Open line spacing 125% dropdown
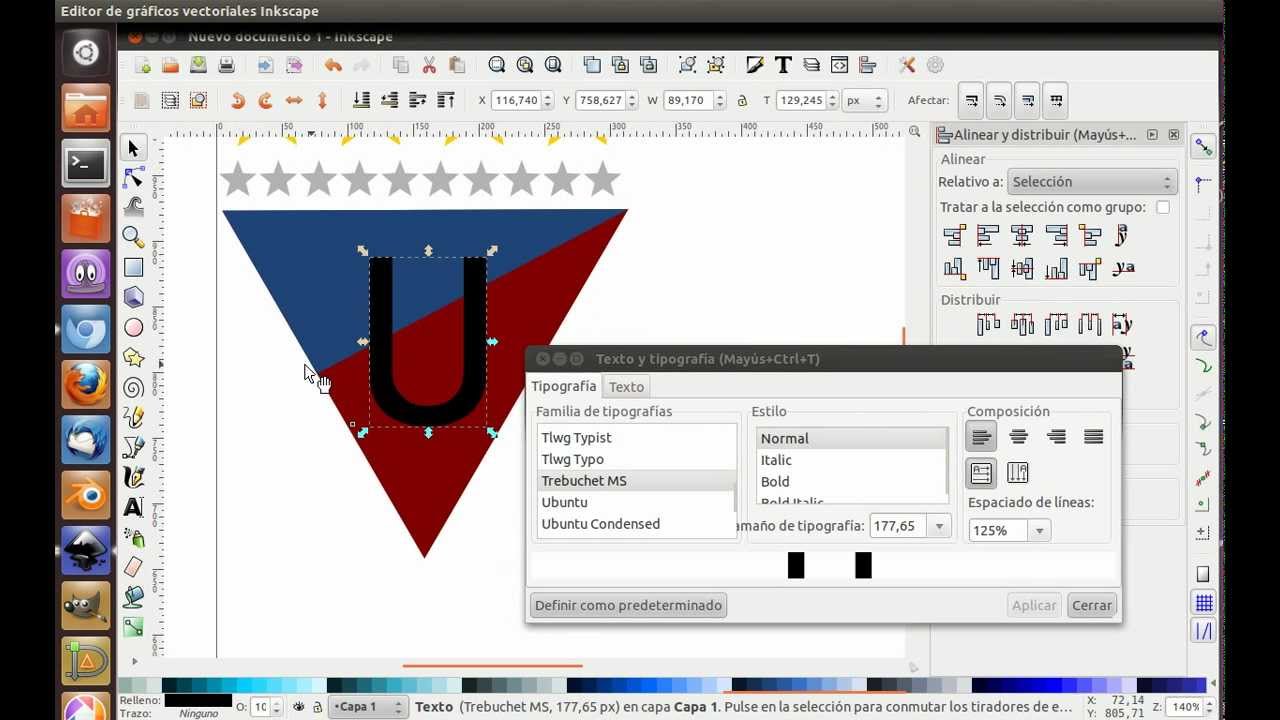This screenshot has height=720, width=1280. click(1040, 531)
